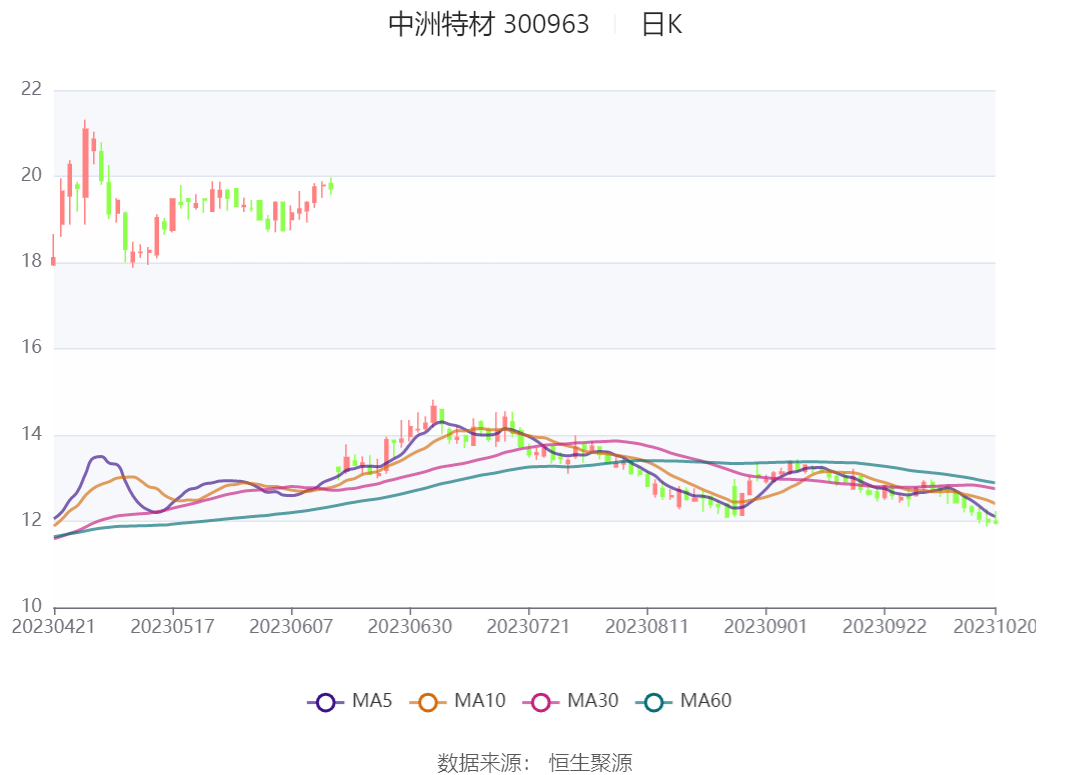Click the 20230630 x-axis date label

[410, 626]
